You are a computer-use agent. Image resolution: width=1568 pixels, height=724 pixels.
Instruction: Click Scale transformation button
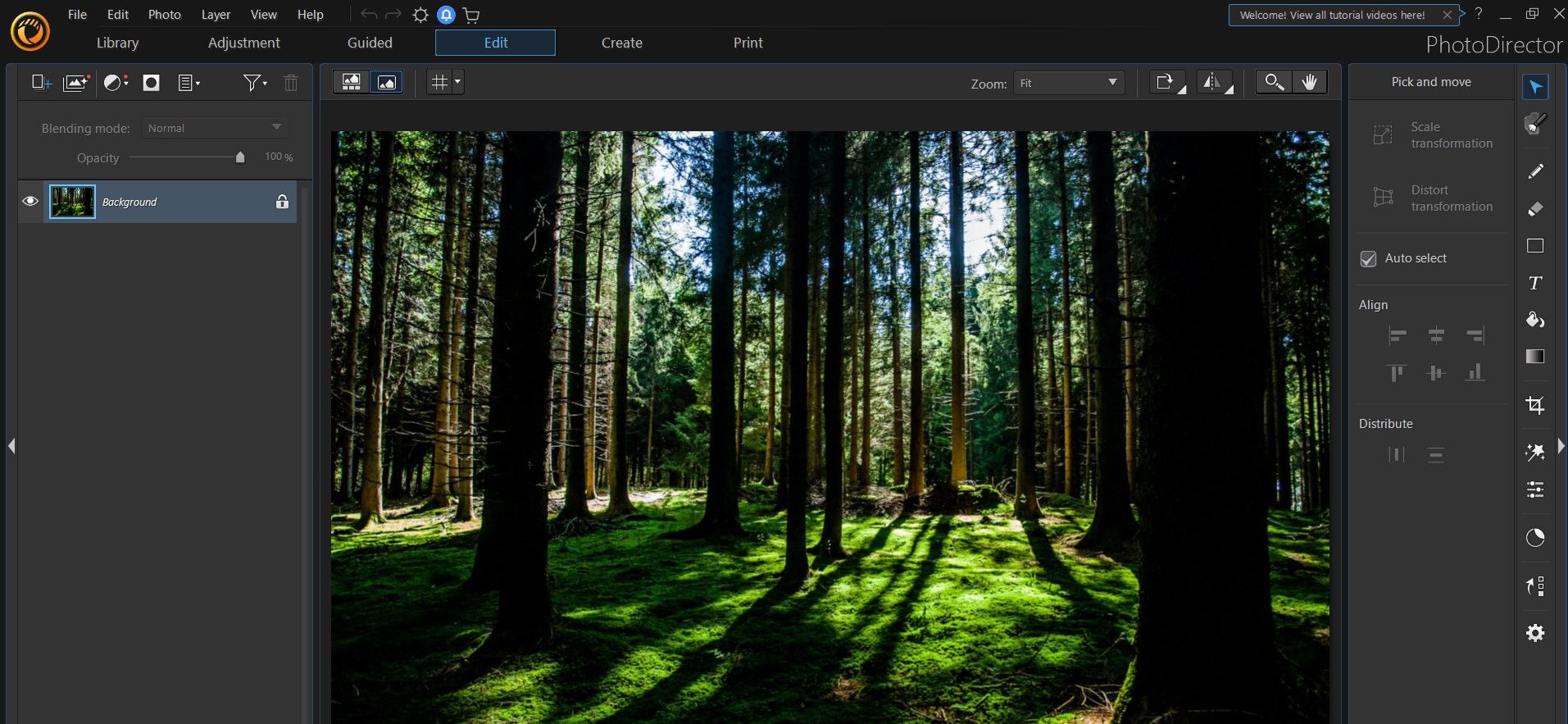pyautogui.click(x=1432, y=135)
